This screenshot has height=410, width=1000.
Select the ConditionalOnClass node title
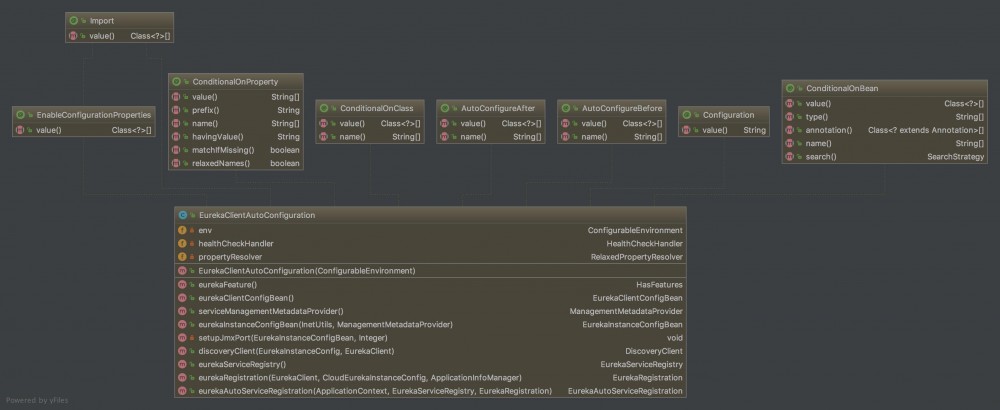(376, 109)
